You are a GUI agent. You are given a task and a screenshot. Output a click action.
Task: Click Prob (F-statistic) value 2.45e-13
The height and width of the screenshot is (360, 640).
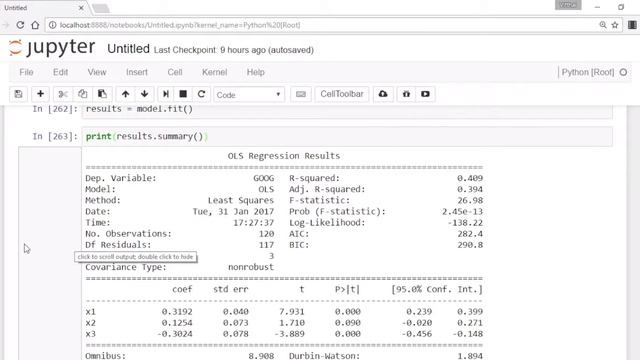(x=462, y=211)
